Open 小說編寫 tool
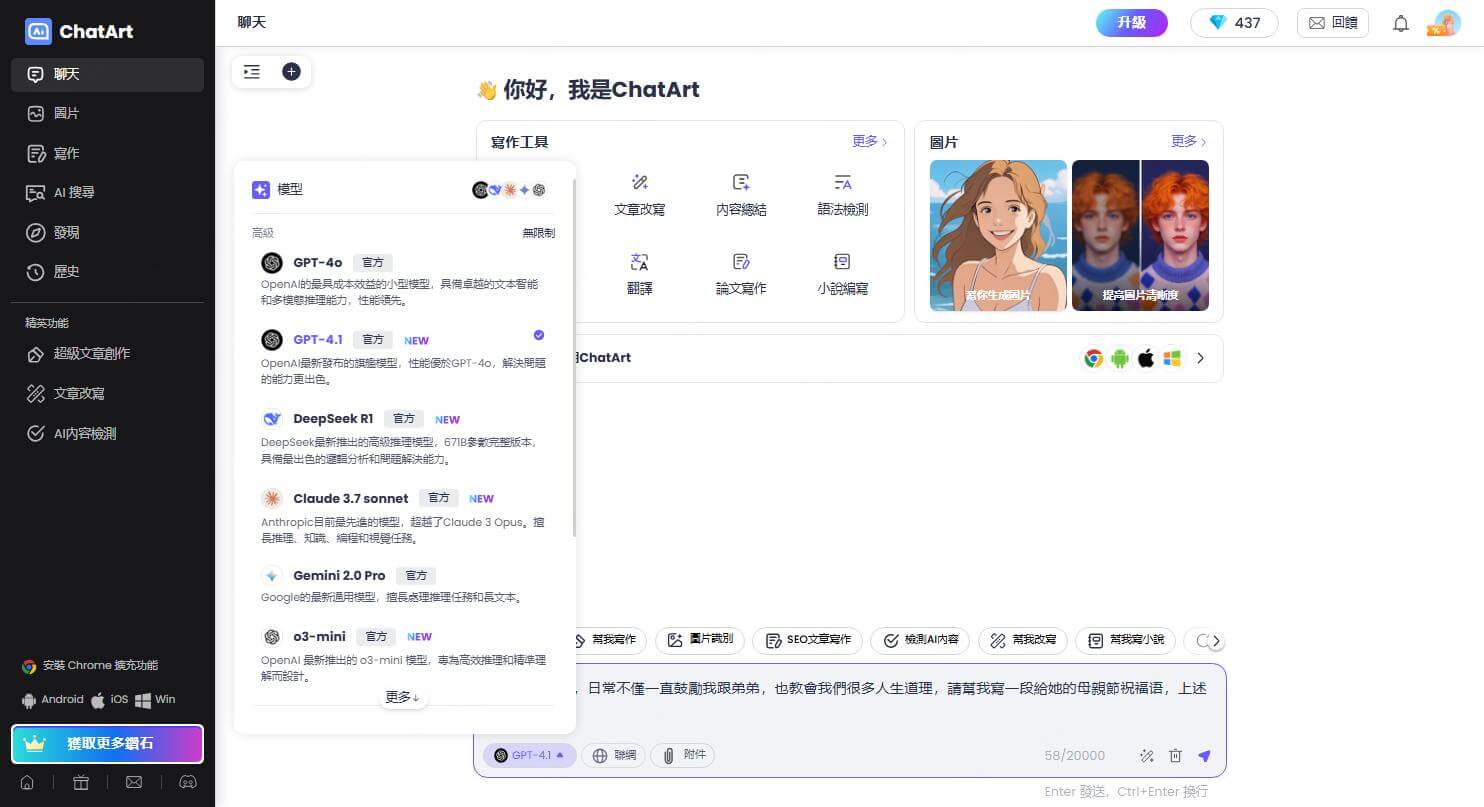 point(842,274)
